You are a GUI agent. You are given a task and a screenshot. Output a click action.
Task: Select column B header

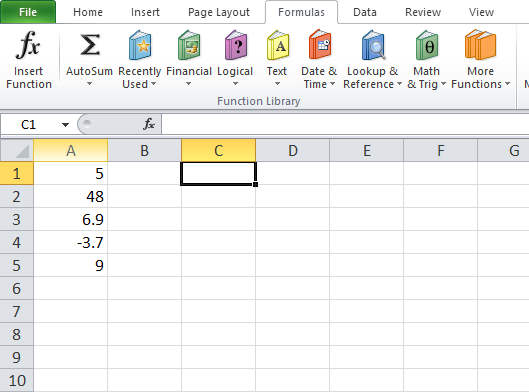[144, 150]
